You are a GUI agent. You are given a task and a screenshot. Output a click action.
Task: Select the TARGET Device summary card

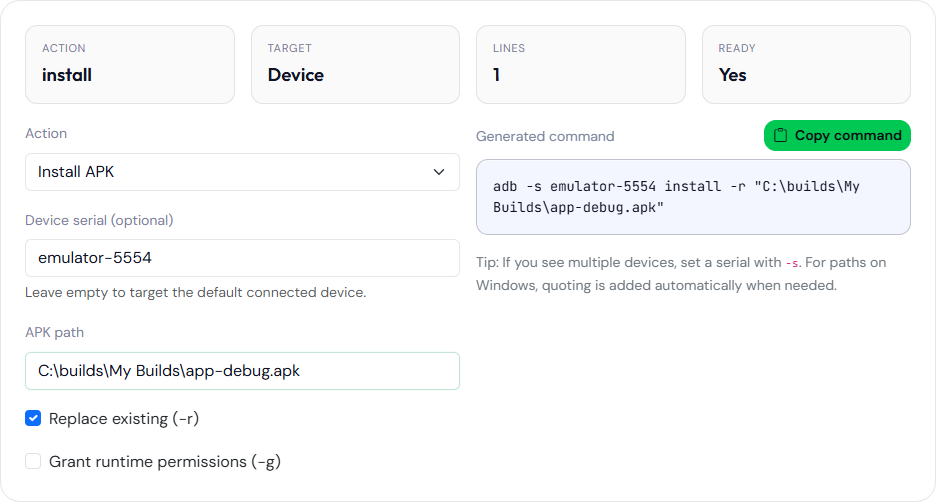(355, 64)
